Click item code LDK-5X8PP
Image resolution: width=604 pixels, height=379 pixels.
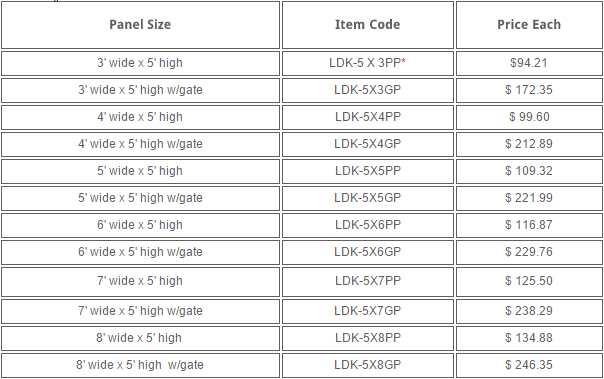[x=367, y=338]
